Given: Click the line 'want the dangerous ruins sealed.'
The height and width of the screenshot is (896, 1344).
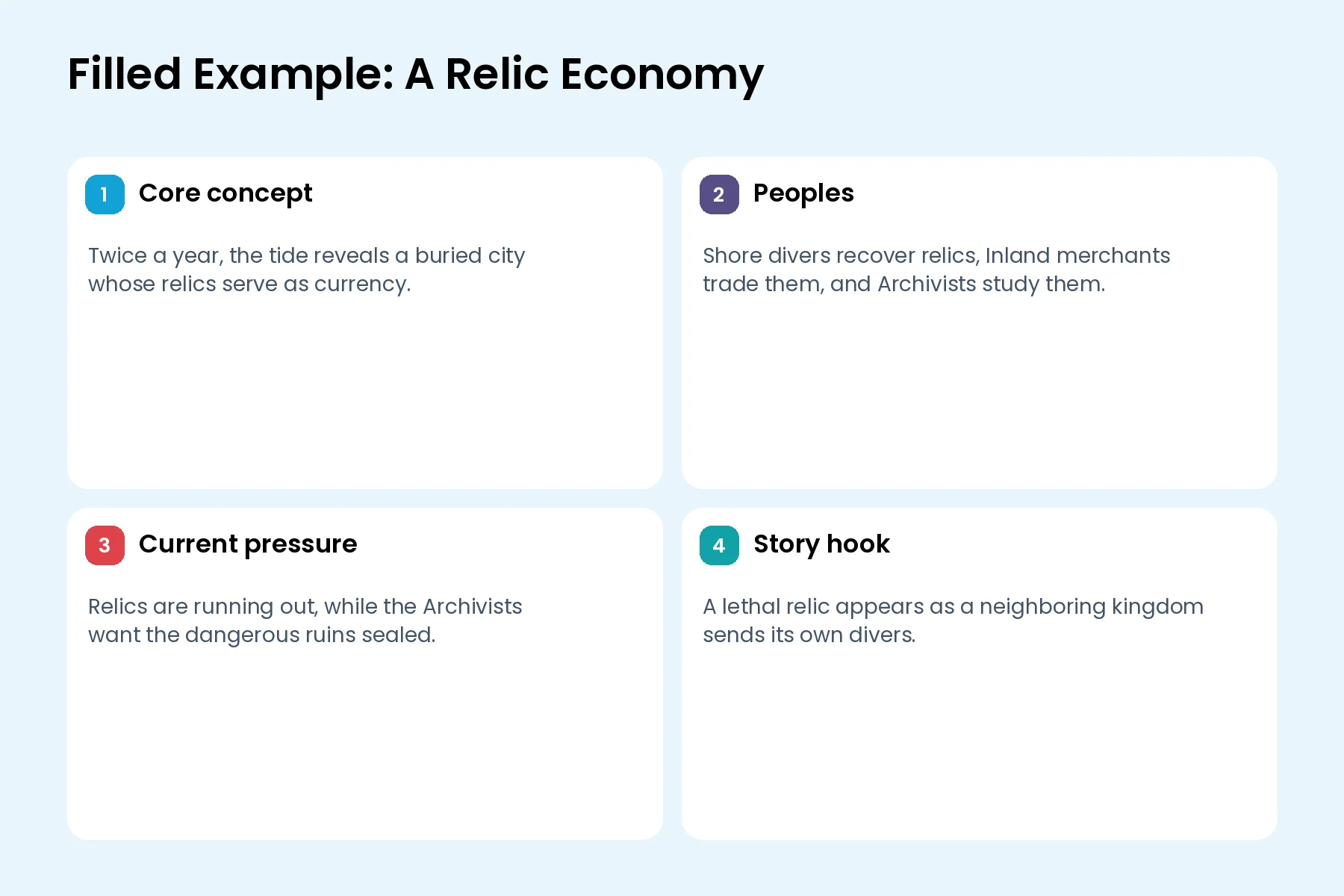Looking at the screenshot, I should (x=262, y=635).
